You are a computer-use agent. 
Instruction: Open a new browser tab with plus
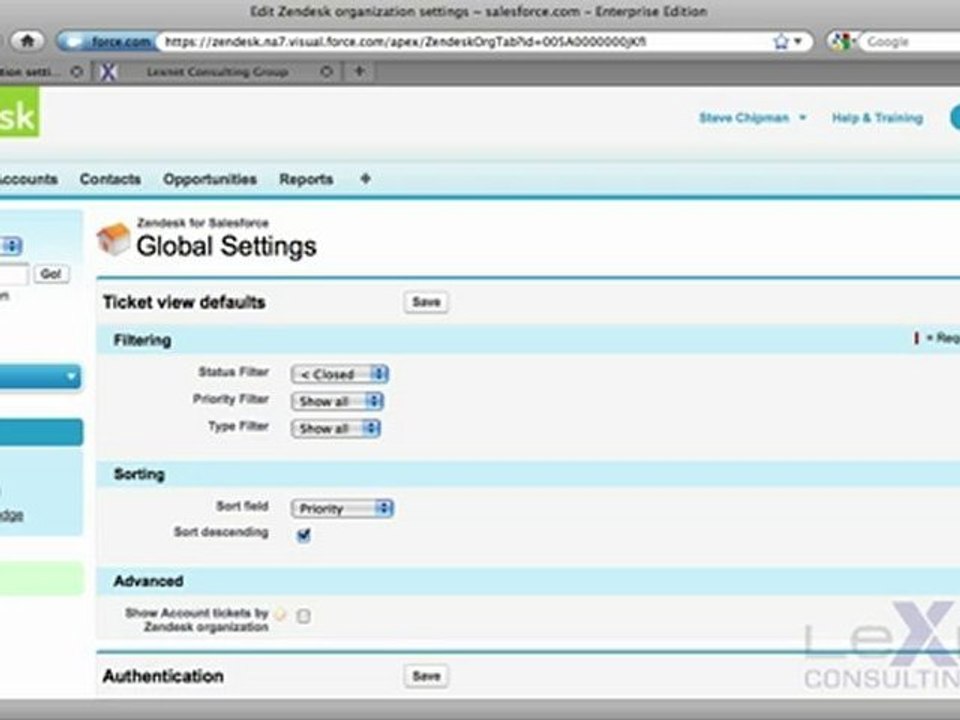pos(360,72)
